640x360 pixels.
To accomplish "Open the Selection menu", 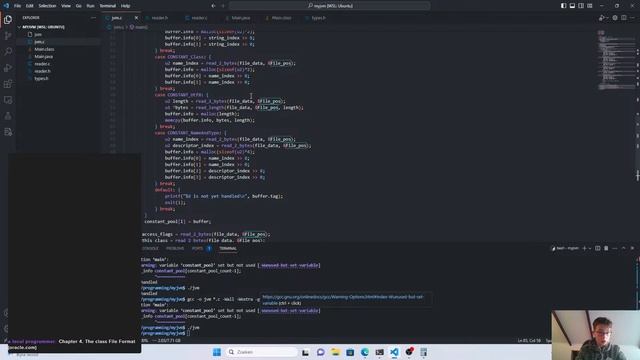I will (47, 6).
